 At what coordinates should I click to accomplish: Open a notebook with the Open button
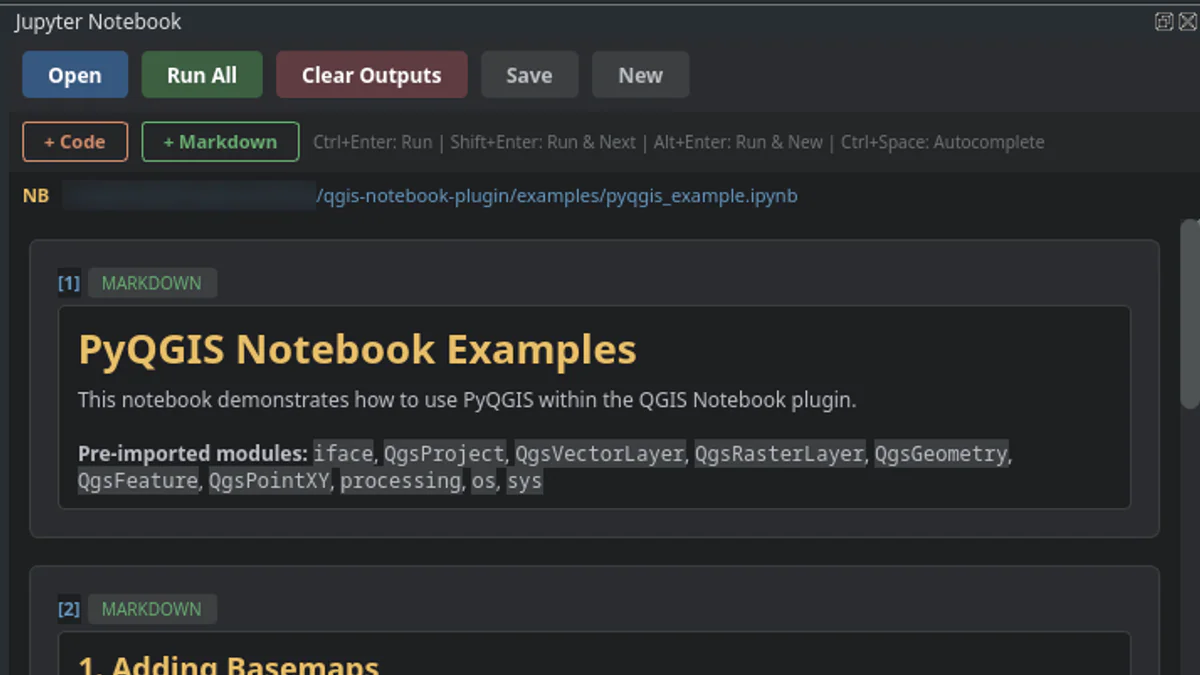click(74, 74)
